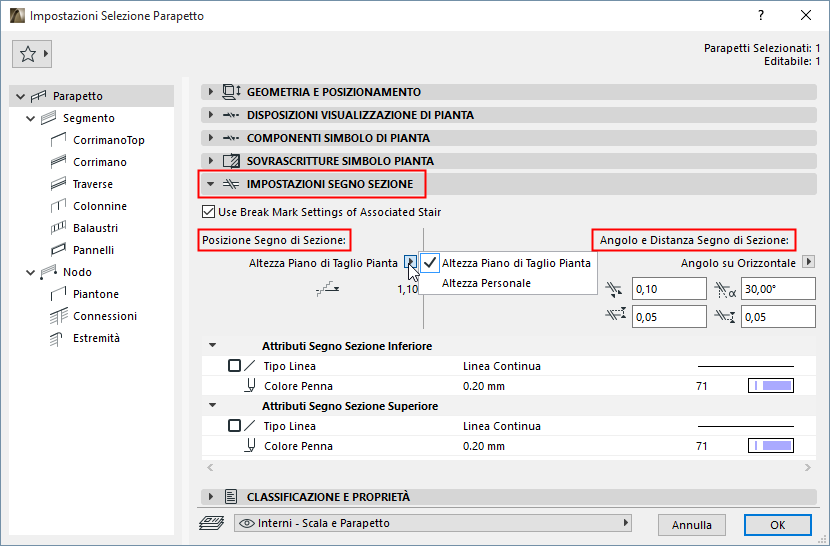The width and height of the screenshot is (830, 546).
Task: Open Colore Penna swatch under Sezione Superiore
Action: 771,445
